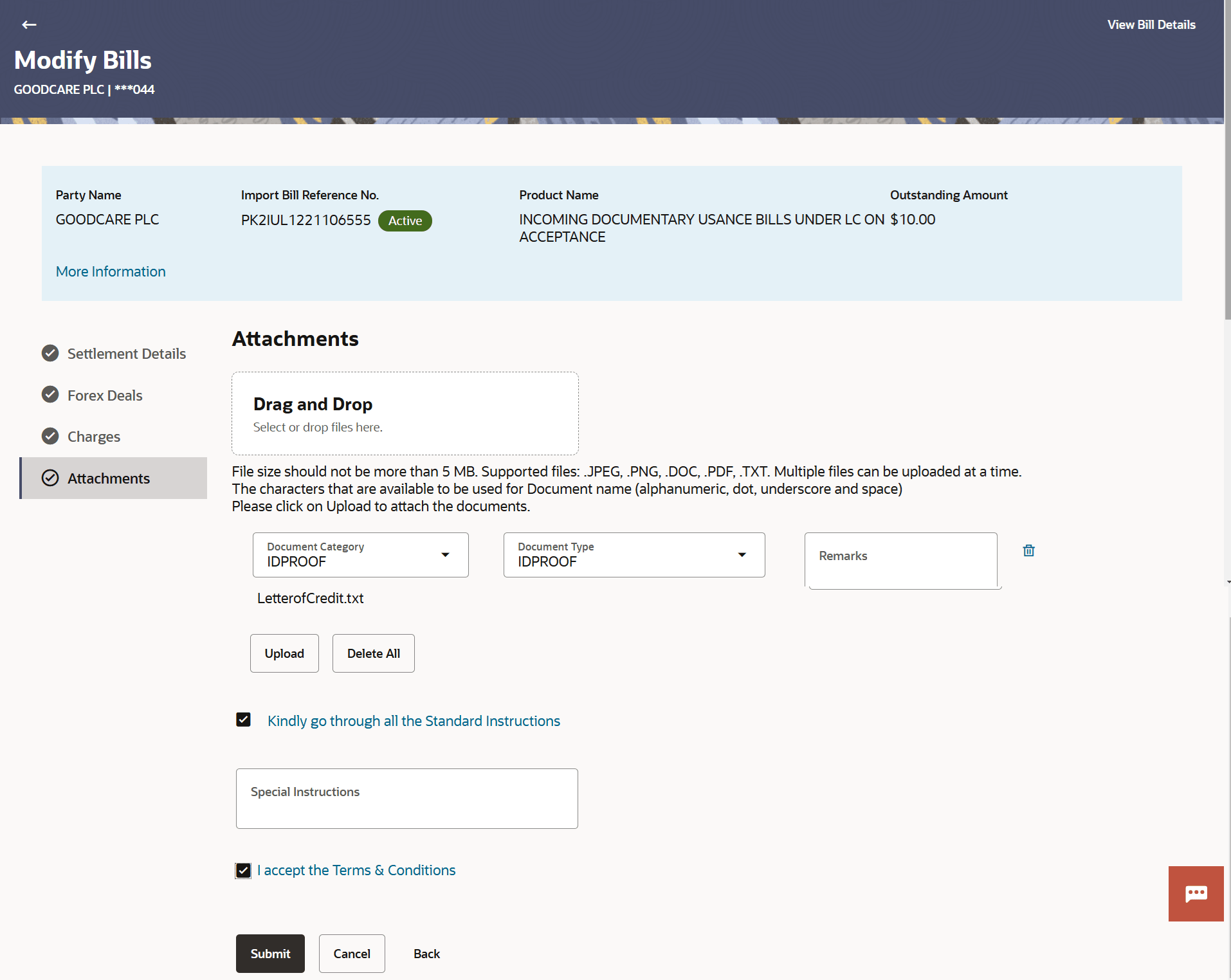1231x980 pixels.
Task: Open the chat support icon
Action: (x=1196, y=893)
